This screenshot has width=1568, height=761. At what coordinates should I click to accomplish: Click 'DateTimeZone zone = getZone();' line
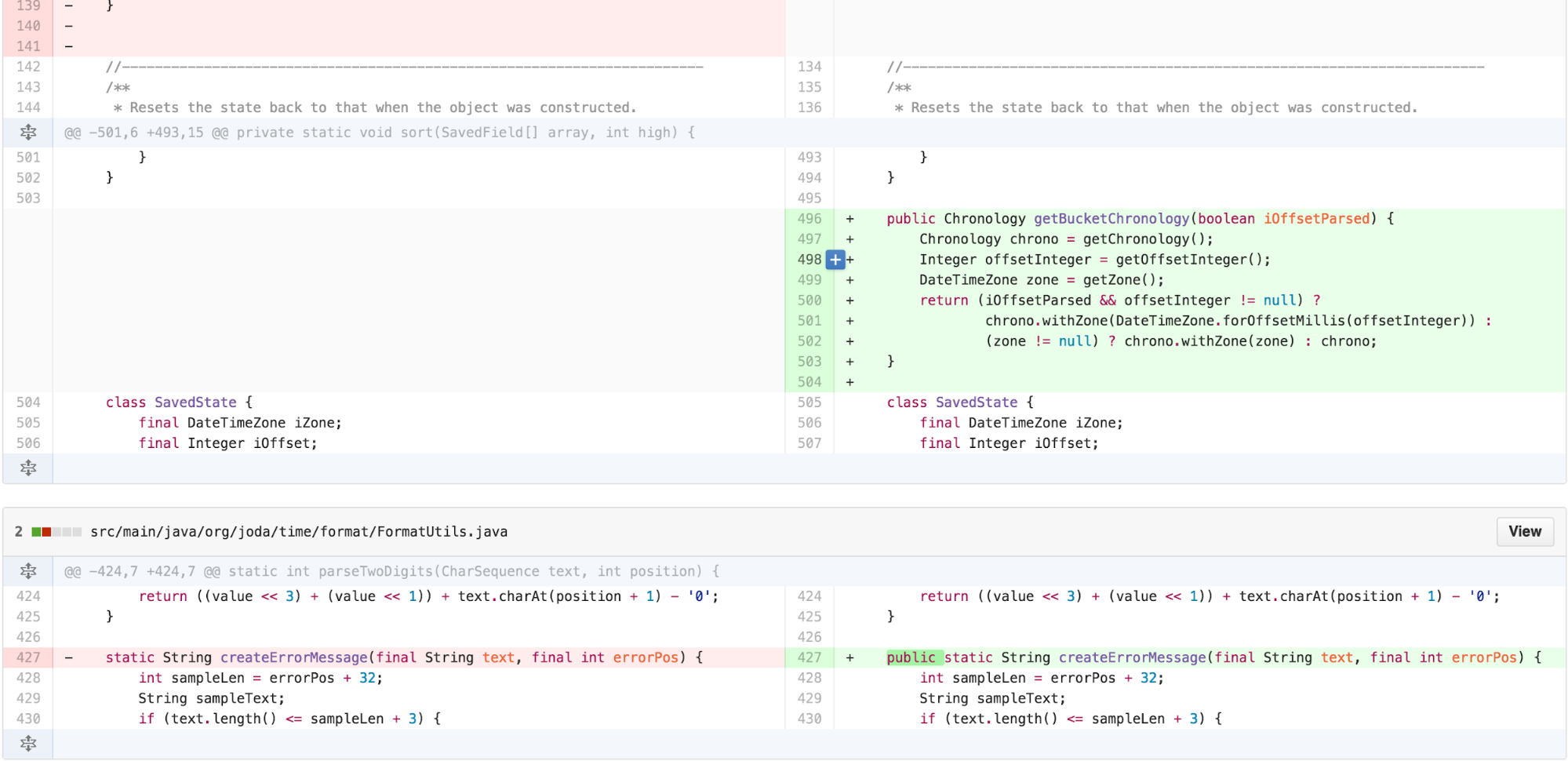click(1042, 280)
